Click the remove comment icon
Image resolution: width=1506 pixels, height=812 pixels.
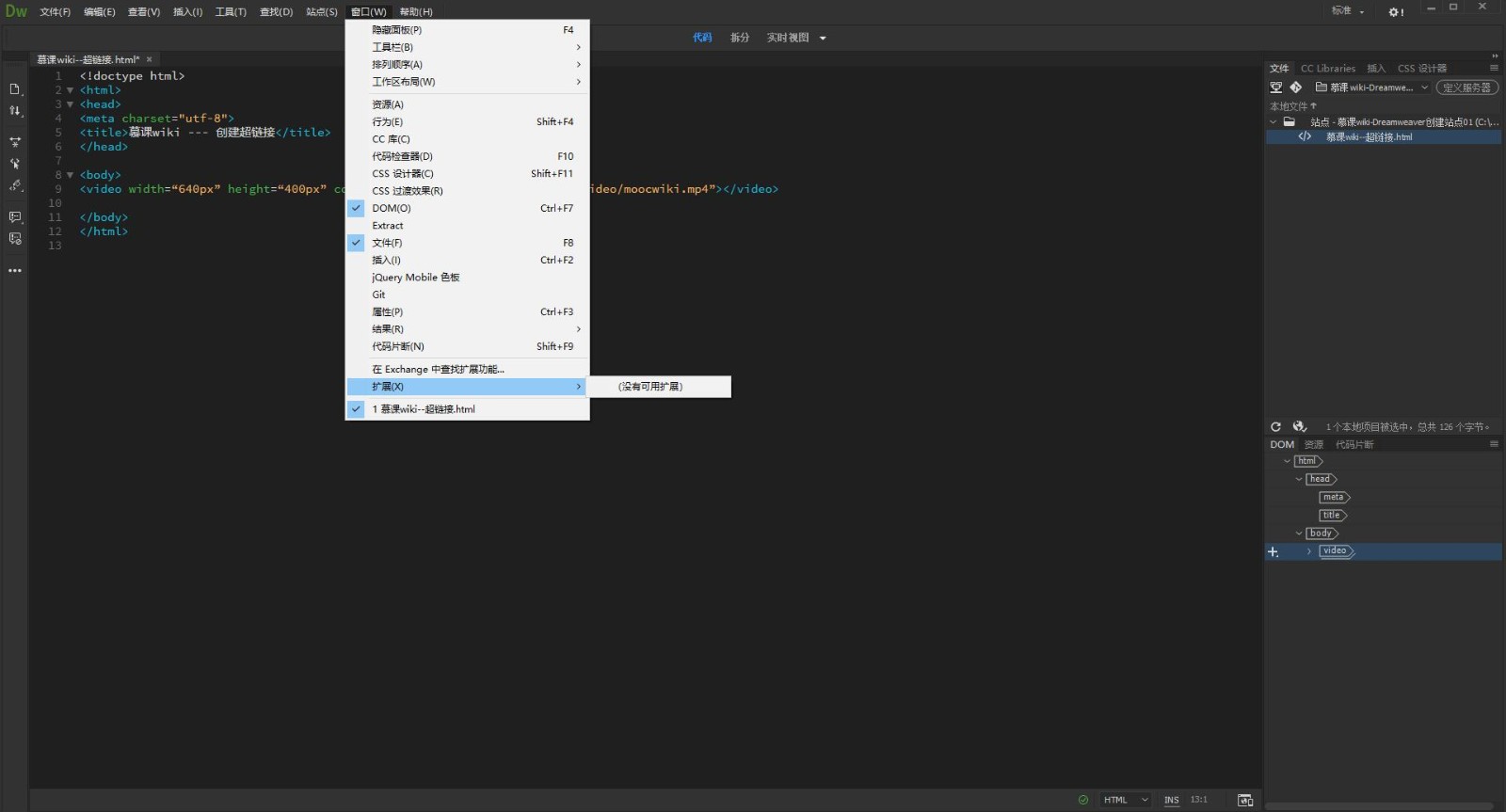pyautogui.click(x=15, y=239)
